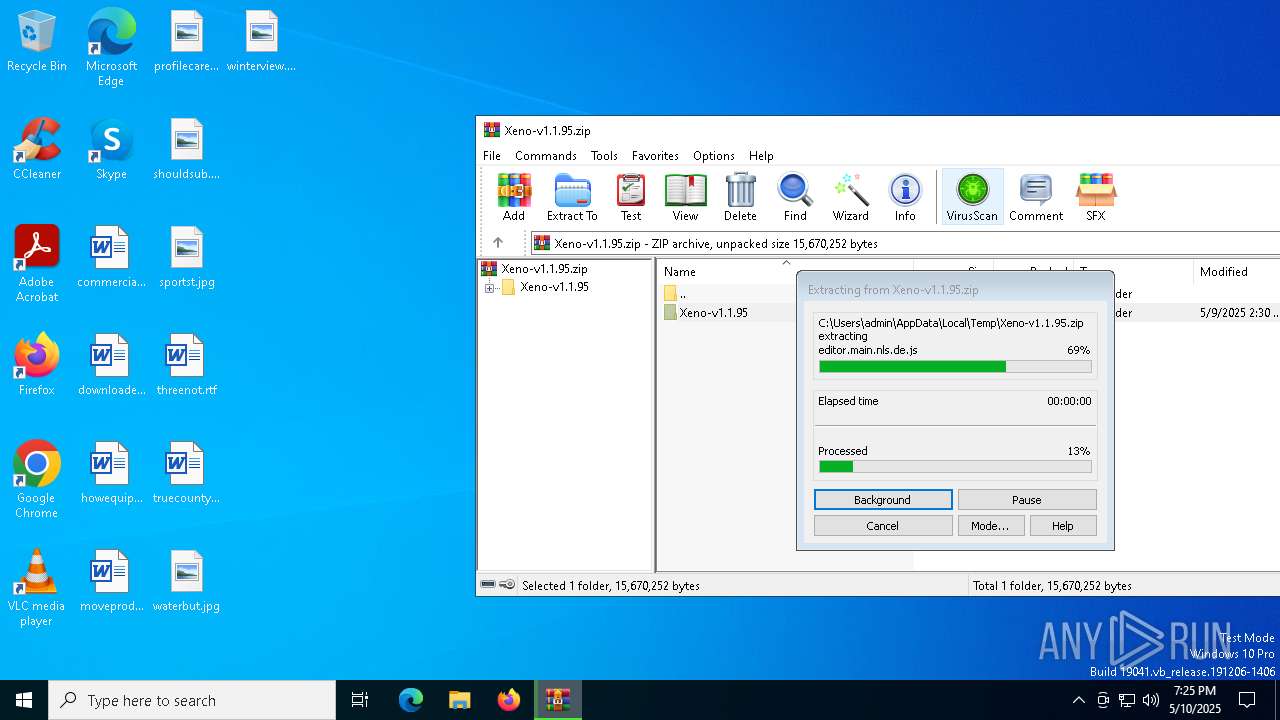Click the Mode... button
1280x720 pixels.
click(991, 525)
